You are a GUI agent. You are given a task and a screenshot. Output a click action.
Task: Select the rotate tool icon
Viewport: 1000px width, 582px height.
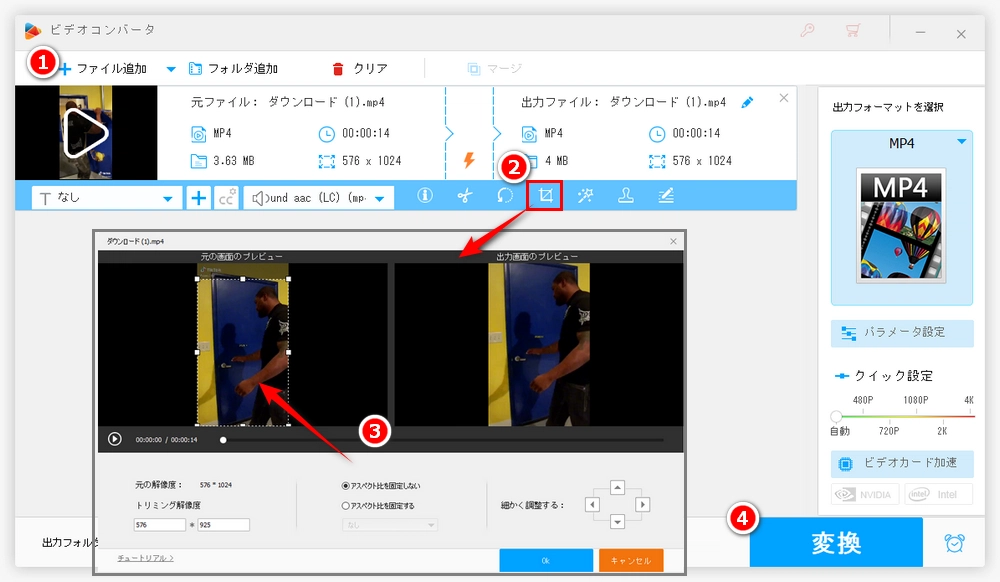point(504,196)
